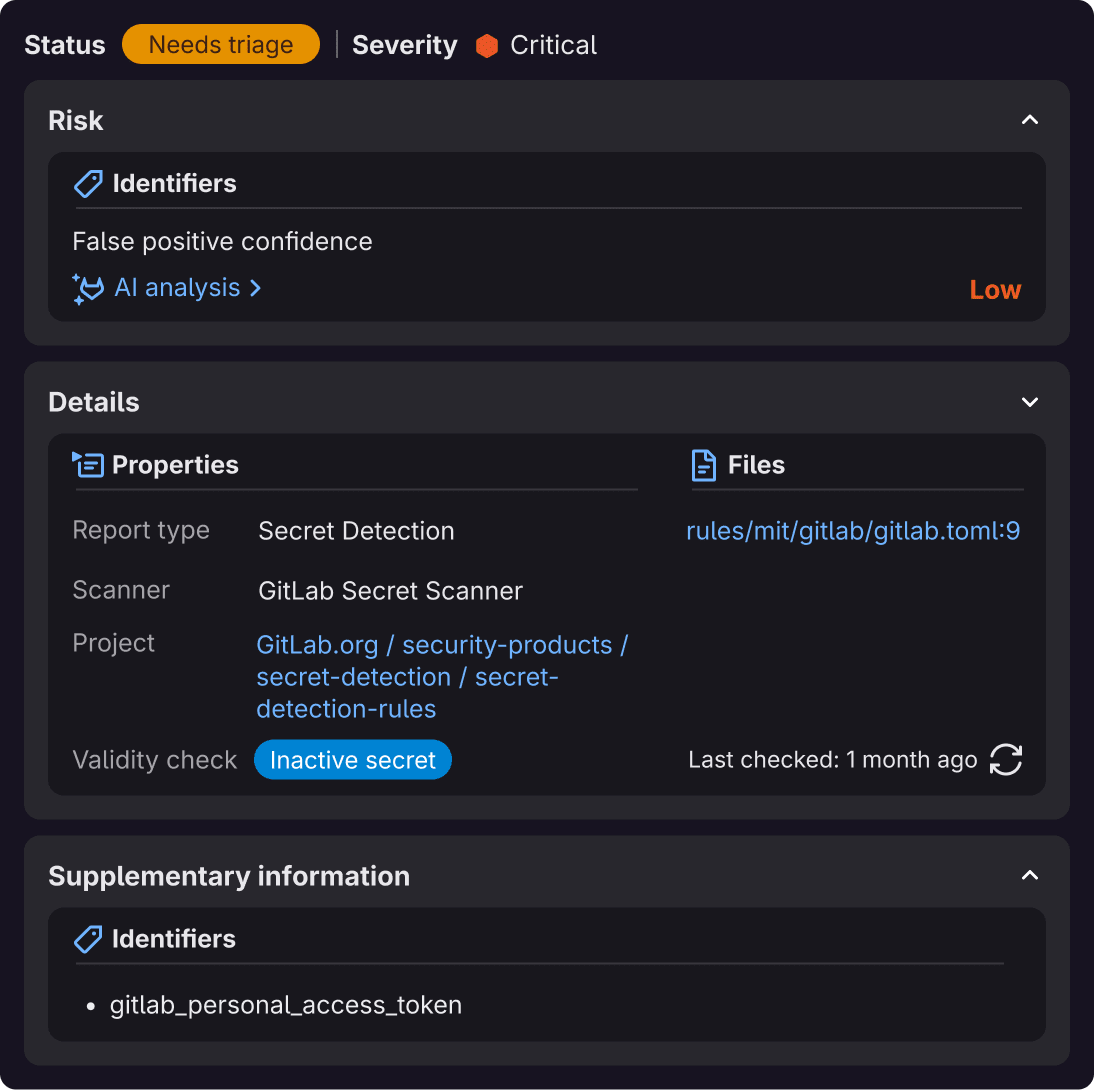The image size is (1094, 1090).
Task: Click the Validity check label
Action: pos(155,760)
